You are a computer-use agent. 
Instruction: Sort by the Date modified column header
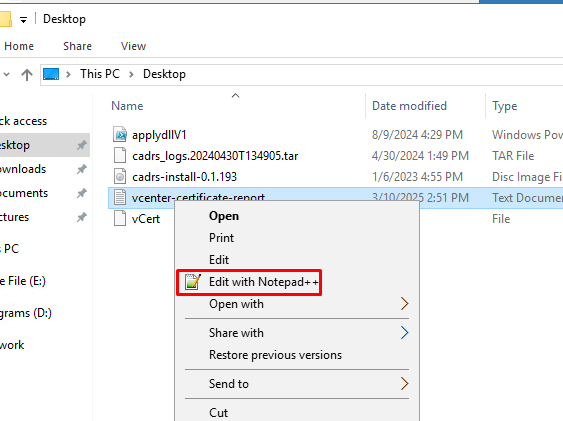pos(409,106)
